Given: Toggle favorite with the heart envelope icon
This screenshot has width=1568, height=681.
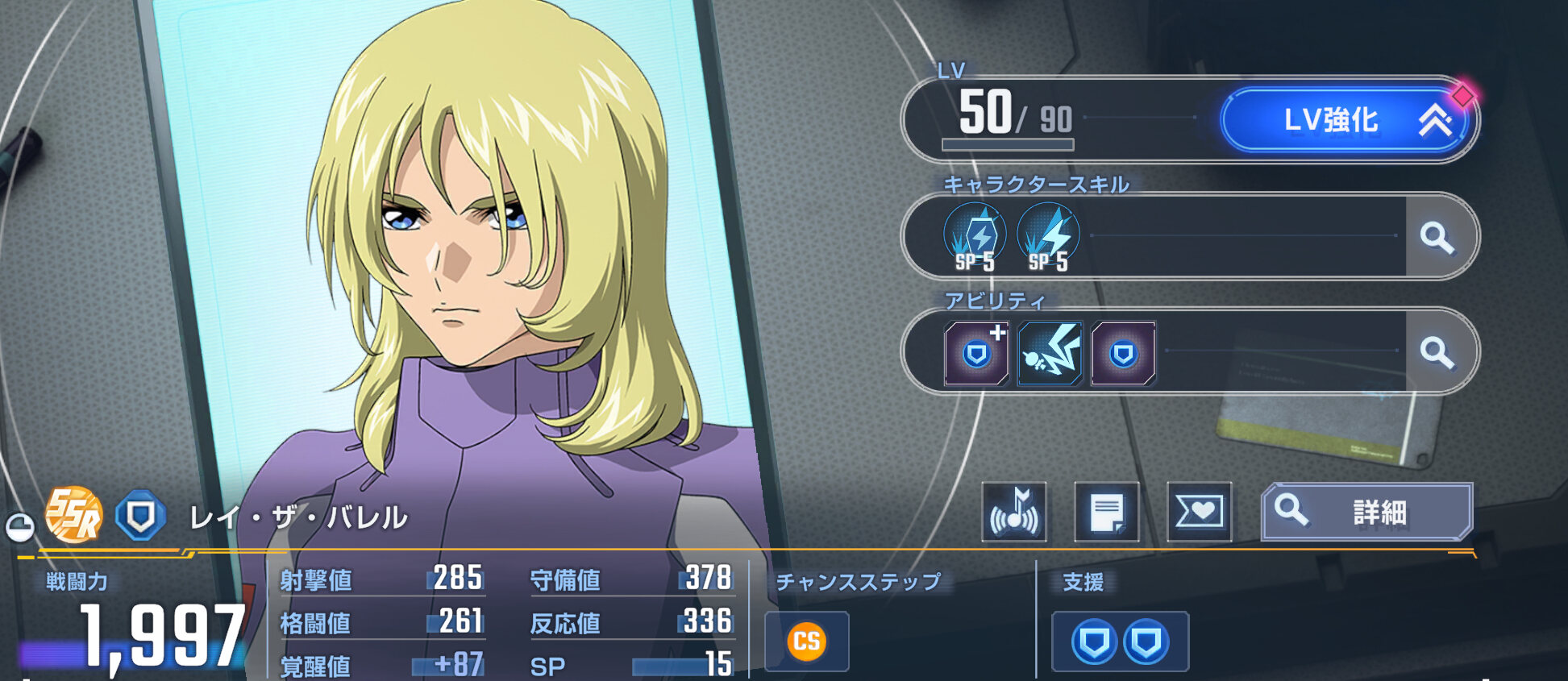Looking at the screenshot, I should click(x=1200, y=512).
